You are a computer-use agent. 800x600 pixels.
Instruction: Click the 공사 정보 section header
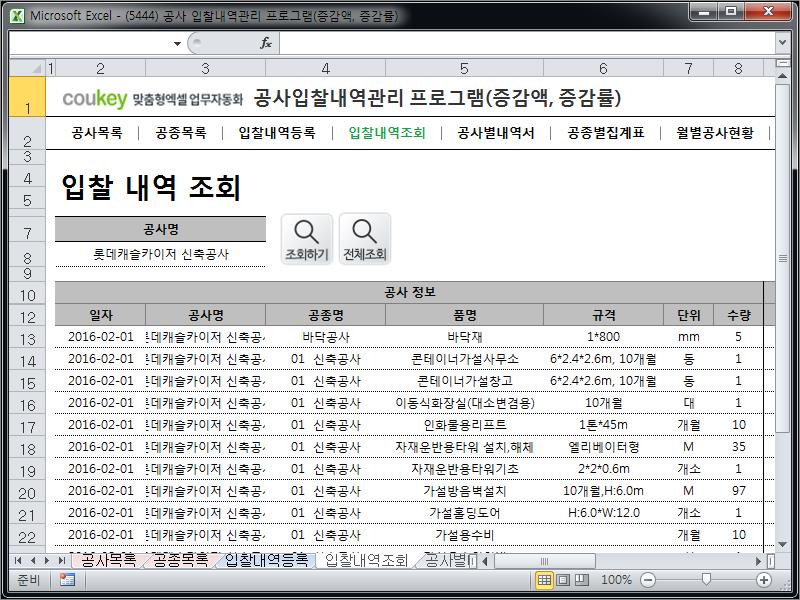click(409, 292)
